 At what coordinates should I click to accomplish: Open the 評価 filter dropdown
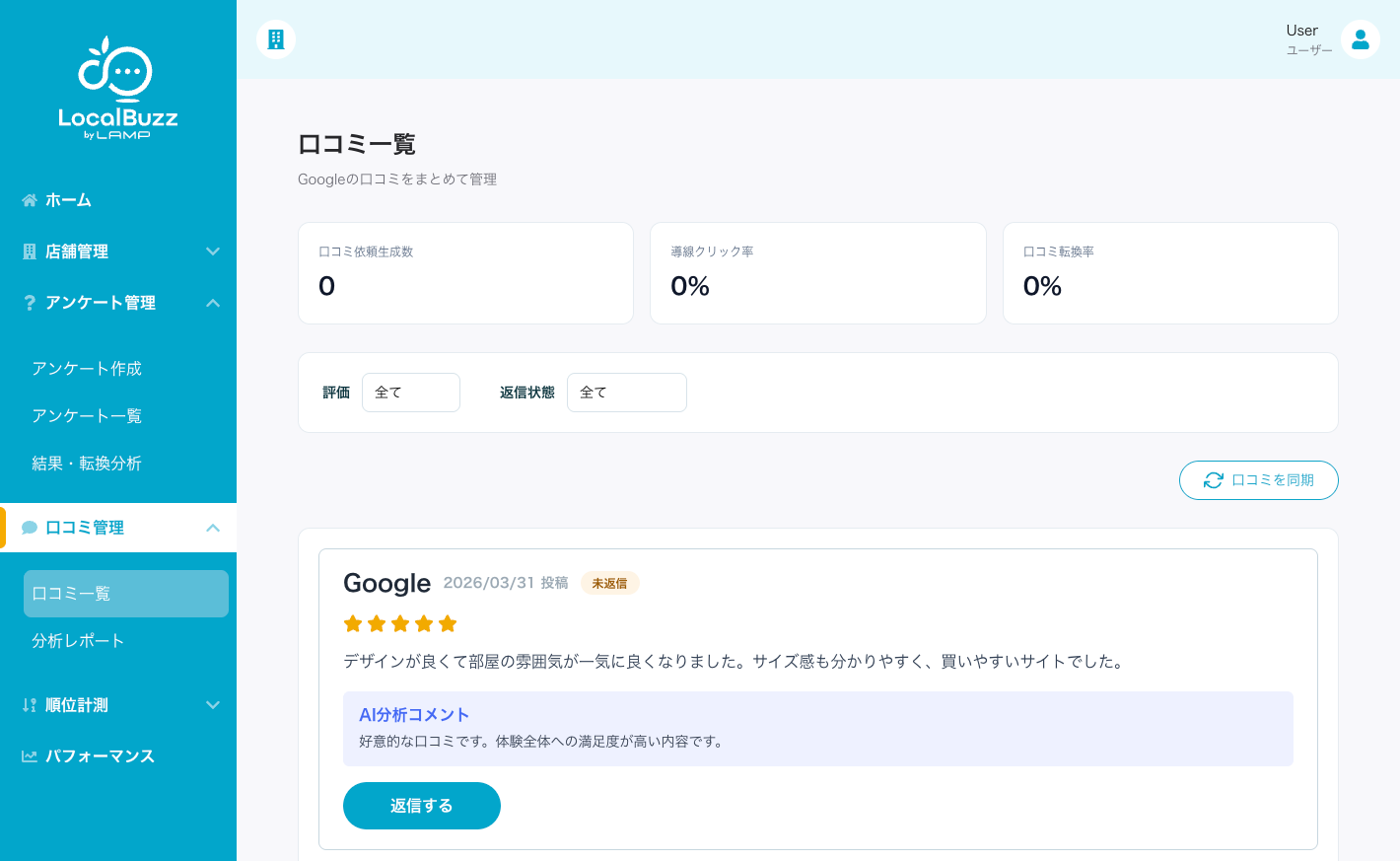[410, 393]
